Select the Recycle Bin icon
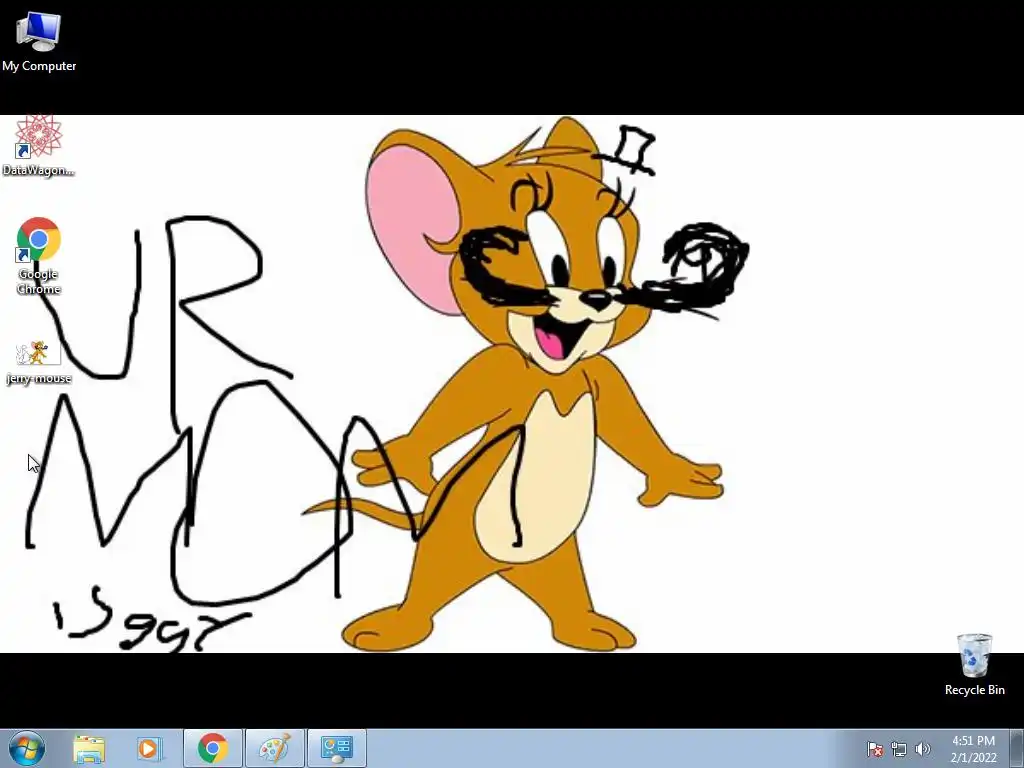This screenshot has width=1024, height=768. (x=974, y=665)
